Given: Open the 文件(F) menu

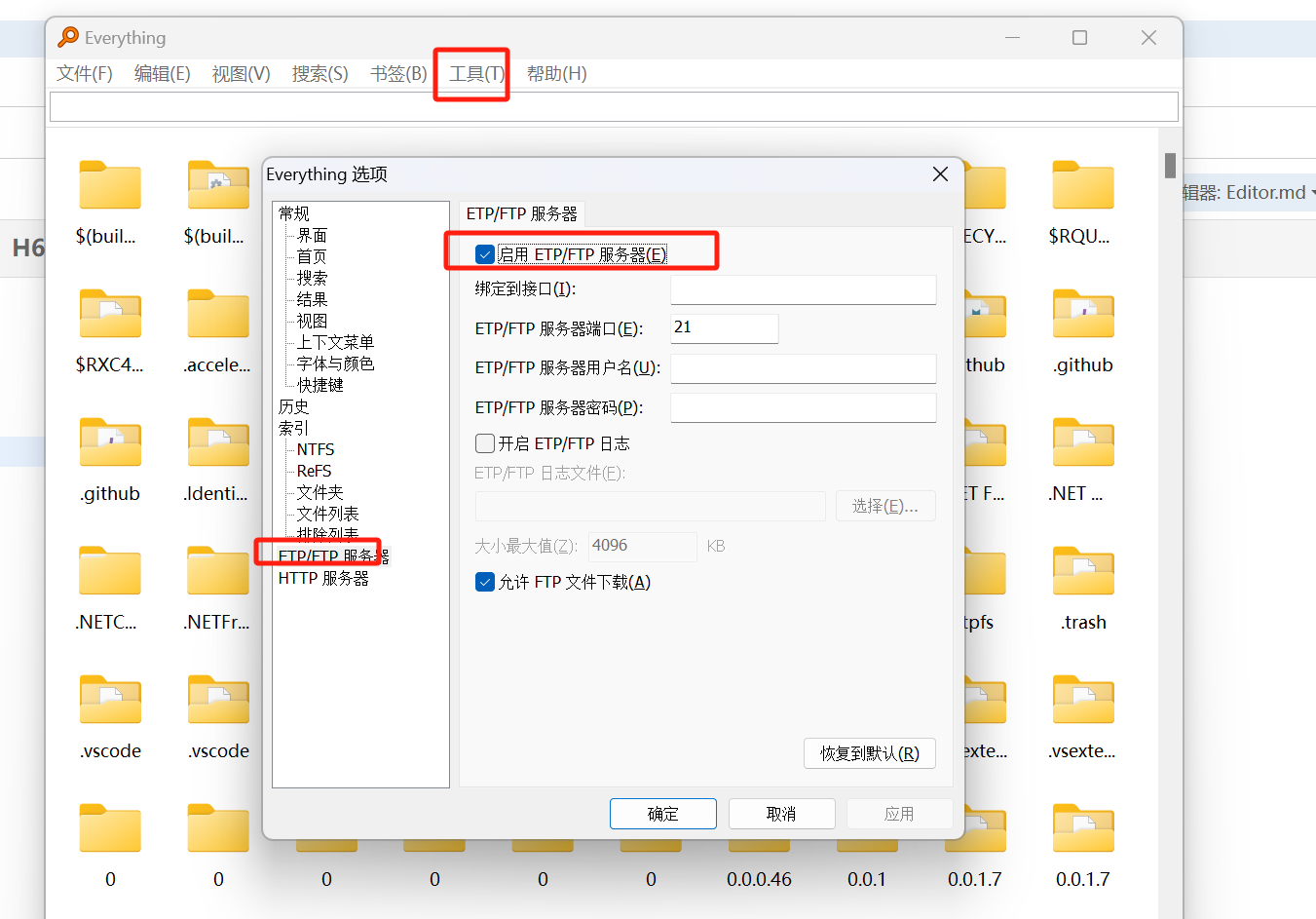Looking at the screenshot, I should [x=85, y=73].
